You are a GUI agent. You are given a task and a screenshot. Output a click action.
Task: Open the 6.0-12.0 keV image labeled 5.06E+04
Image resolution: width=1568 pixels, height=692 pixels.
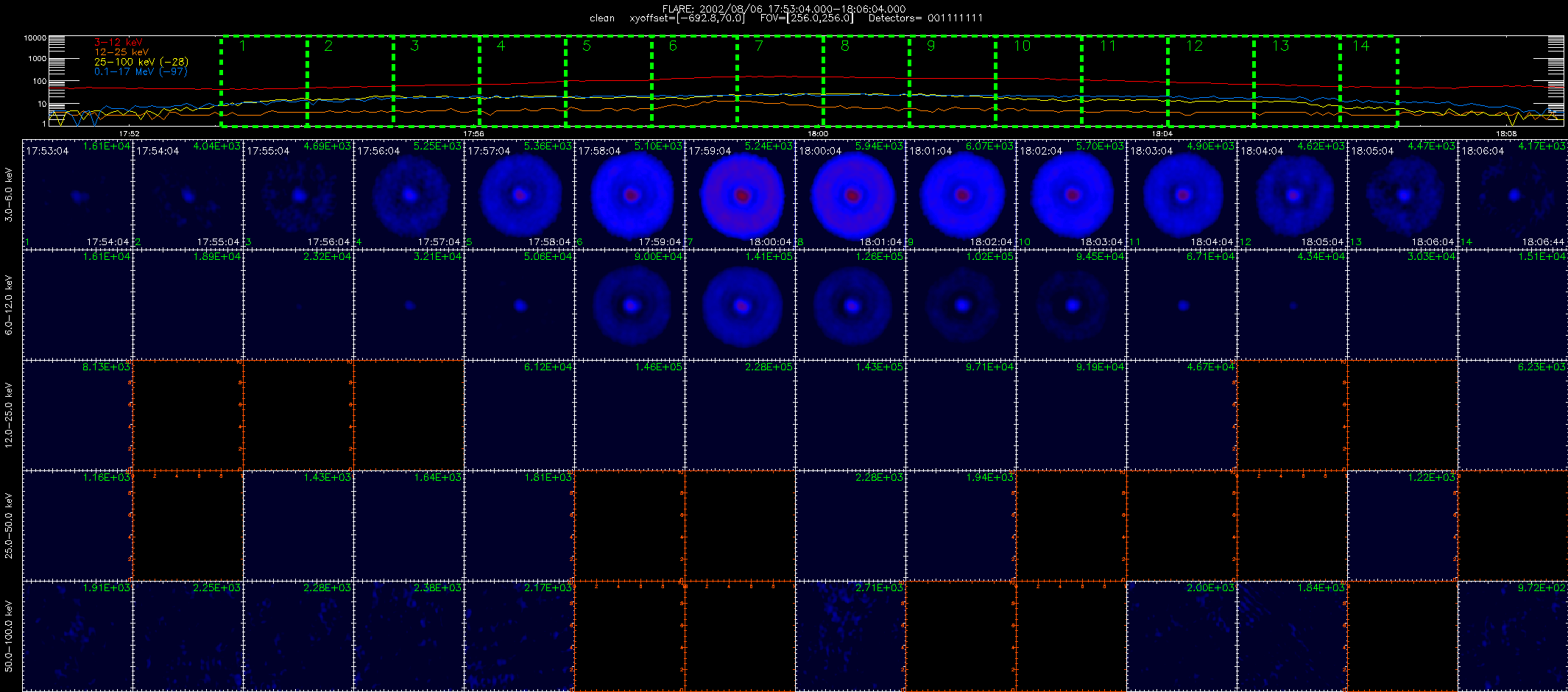[519, 305]
